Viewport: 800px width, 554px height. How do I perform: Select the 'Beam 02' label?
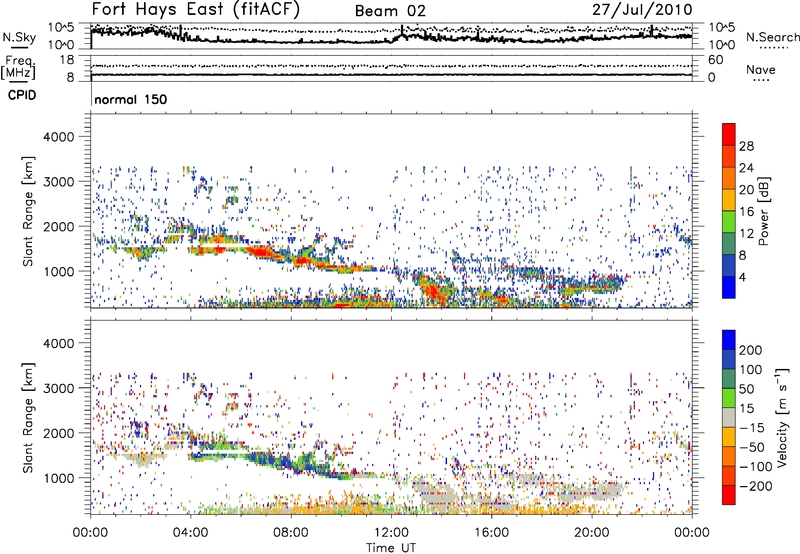click(390, 11)
